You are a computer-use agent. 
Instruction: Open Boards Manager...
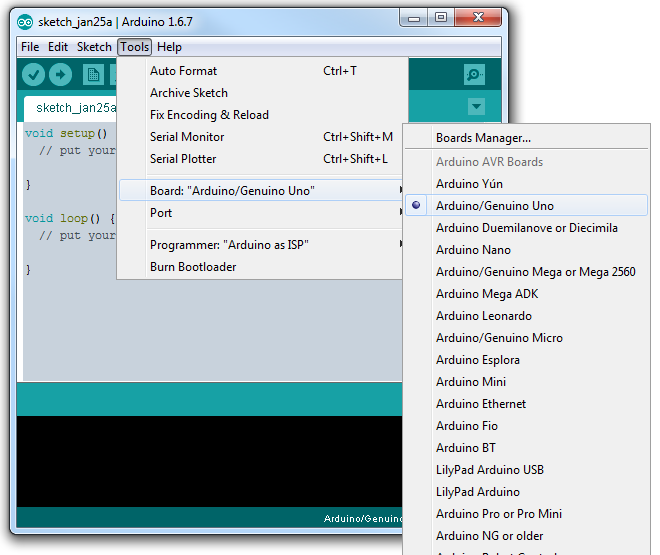(526, 138)
